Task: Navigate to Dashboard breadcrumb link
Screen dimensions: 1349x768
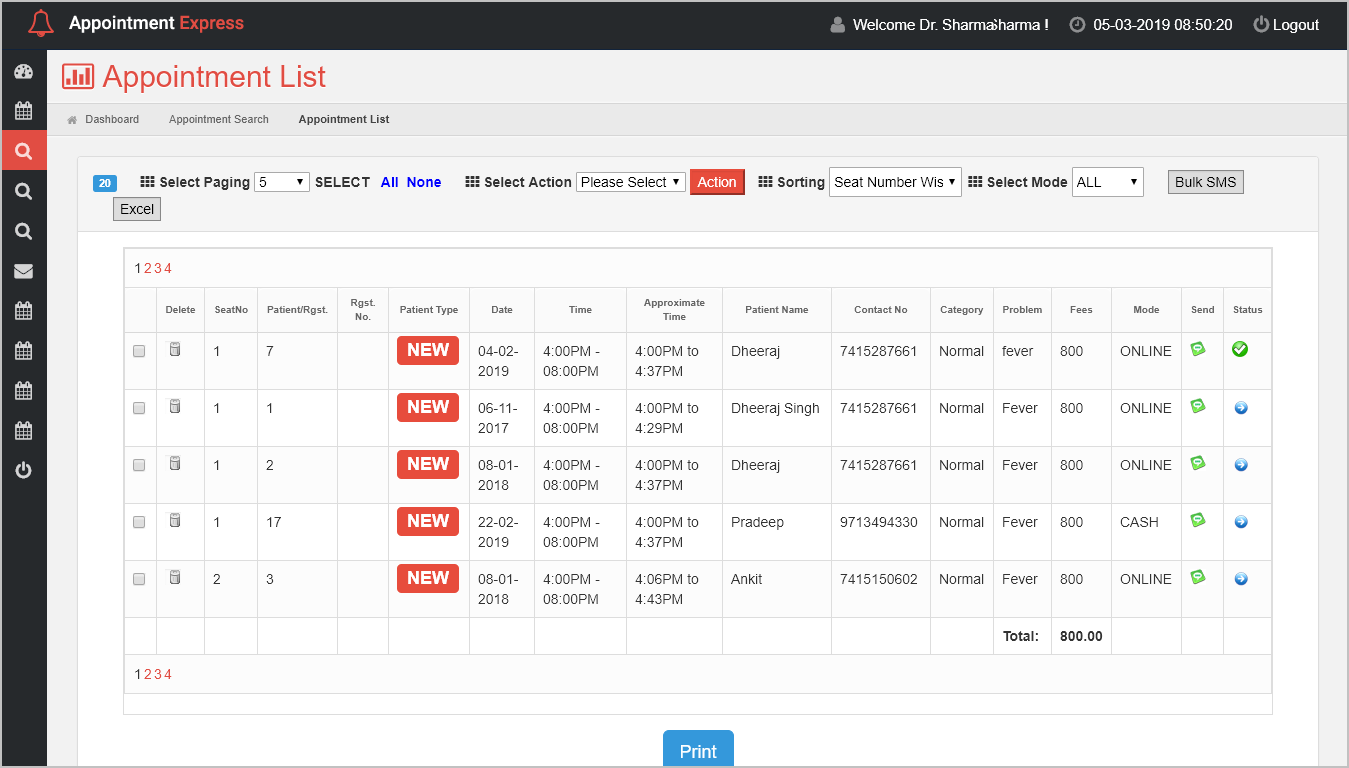Action: pyautogui.click(x=111, y=119)
